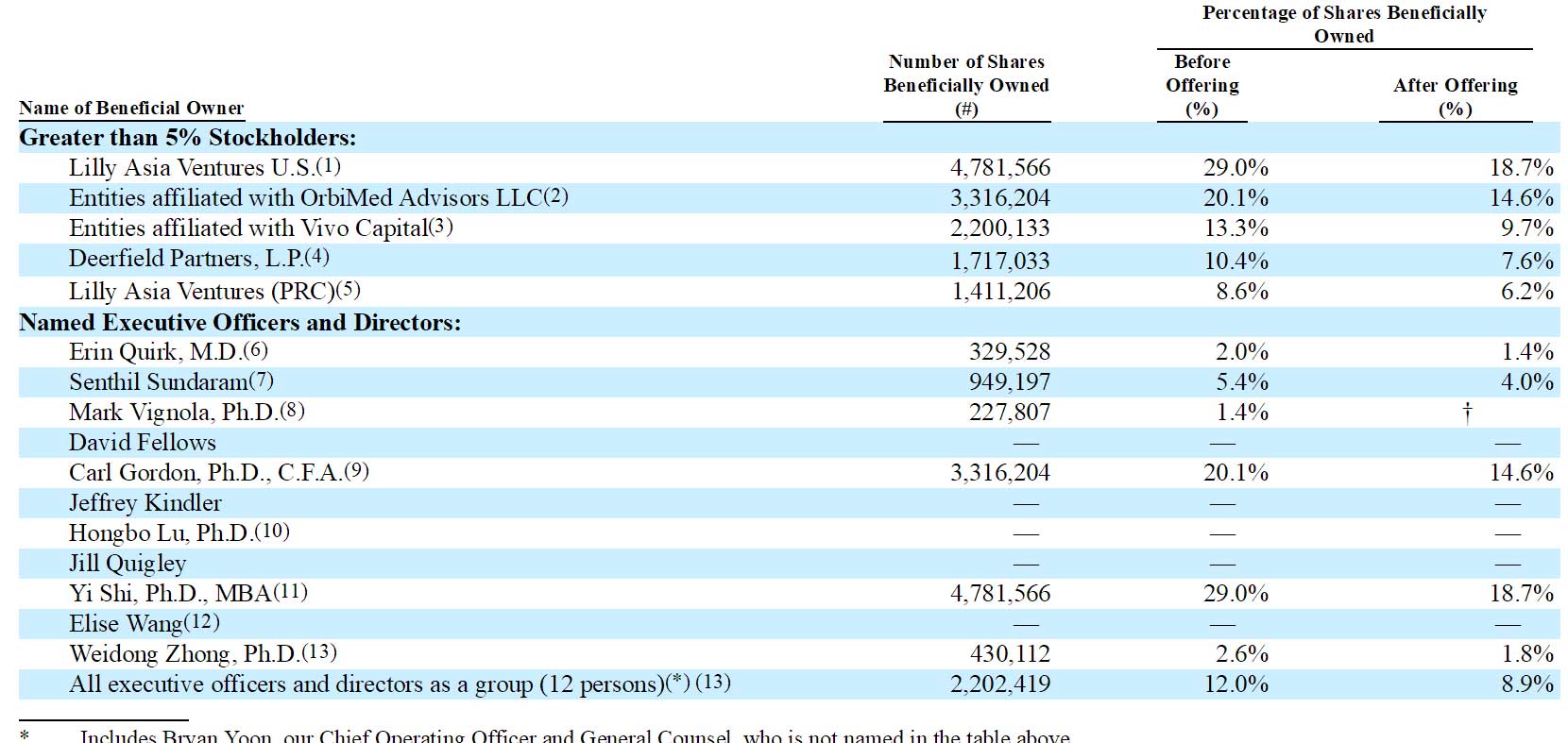Click the 'Name of Beneficial Owner' column header

click(131, 108)
